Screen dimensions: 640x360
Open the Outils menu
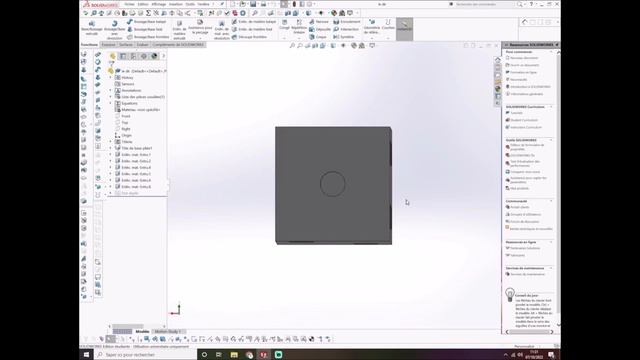(190, 4)
